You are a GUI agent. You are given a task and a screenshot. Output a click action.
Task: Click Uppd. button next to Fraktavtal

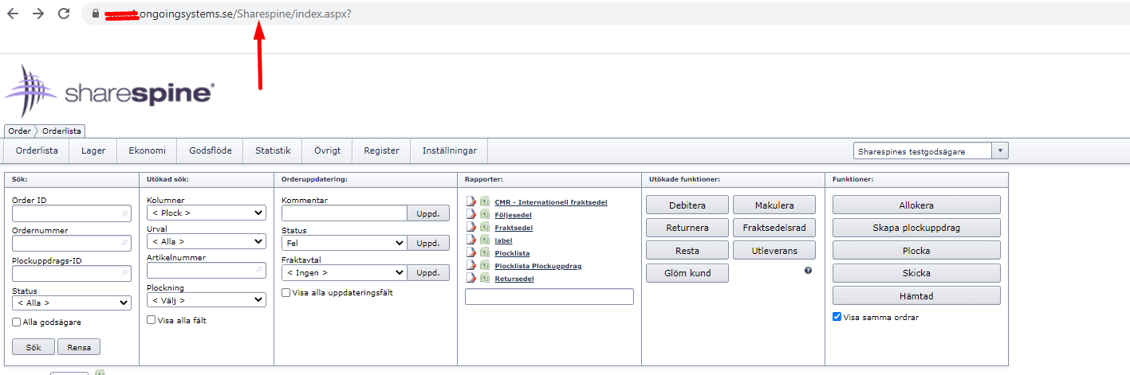(429, 273)
